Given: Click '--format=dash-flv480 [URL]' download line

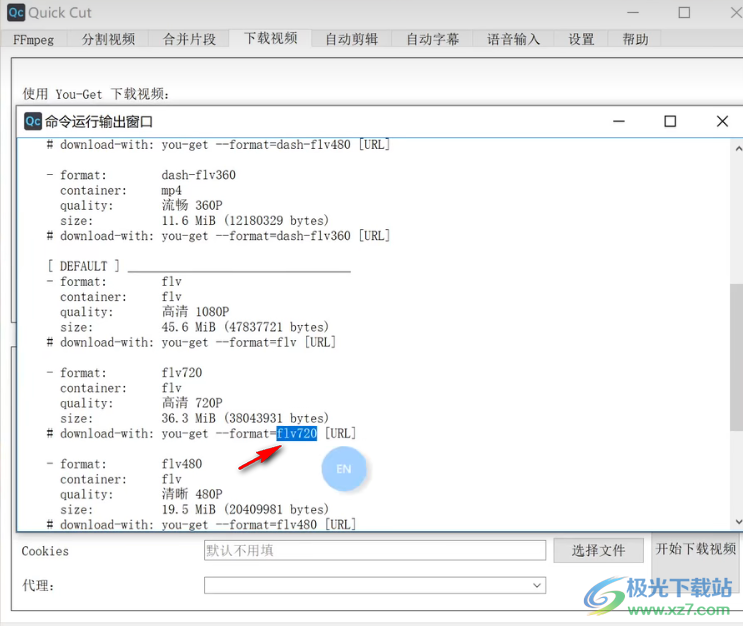Looking at the screenshot, I should pyautogui.click(x=303, y=145).
